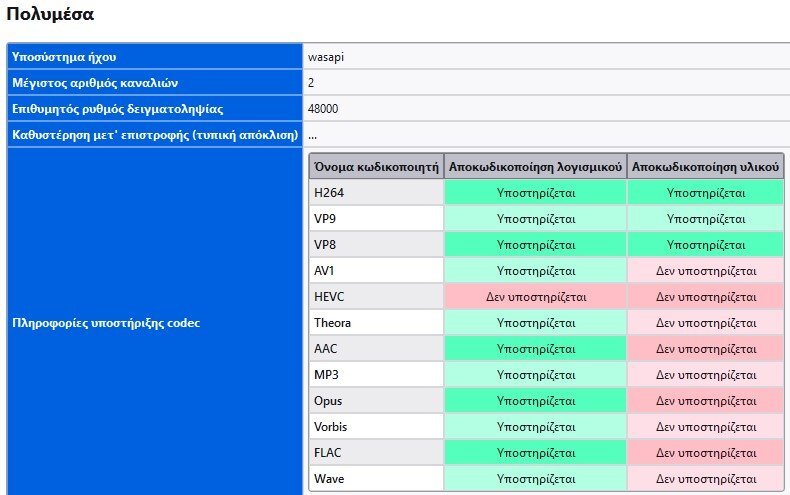Select the VP8 codec name cell
The height and width of the screenshot is (495, 790).
pos(376,244)
